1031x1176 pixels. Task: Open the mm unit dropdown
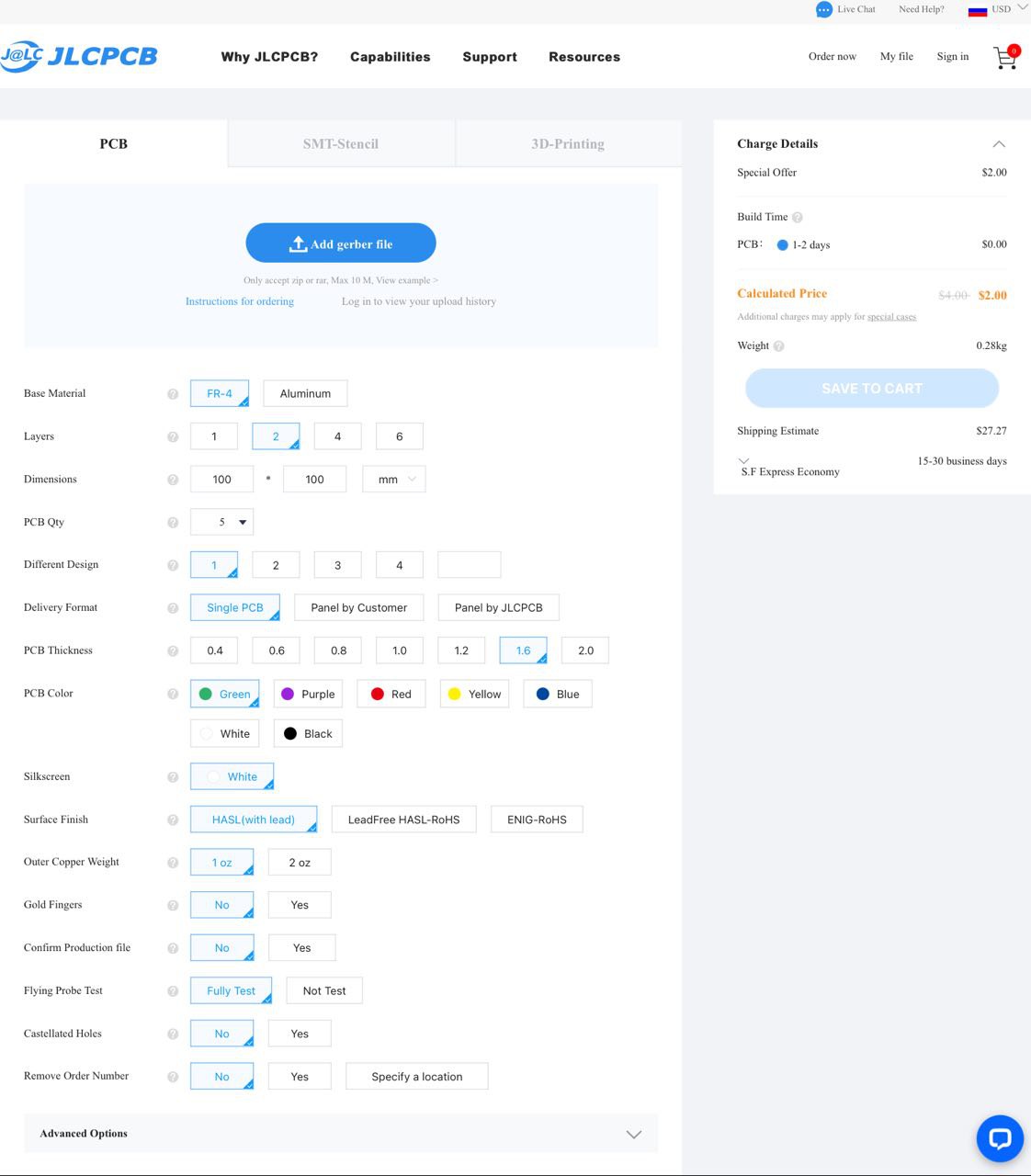394,479
